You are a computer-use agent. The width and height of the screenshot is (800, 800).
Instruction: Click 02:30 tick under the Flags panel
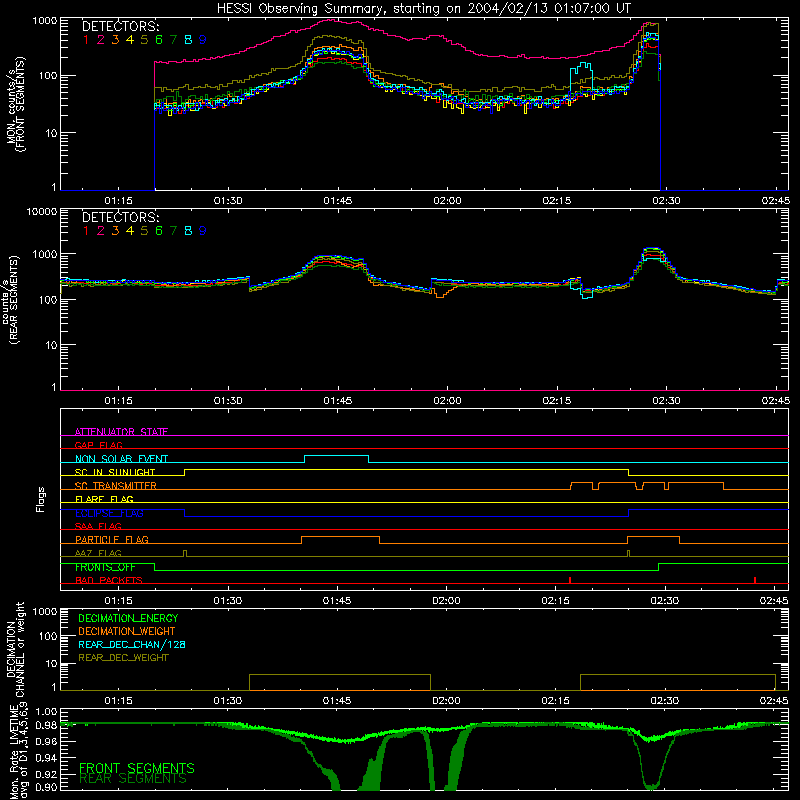pyautogui.click(x=665, y=601)
